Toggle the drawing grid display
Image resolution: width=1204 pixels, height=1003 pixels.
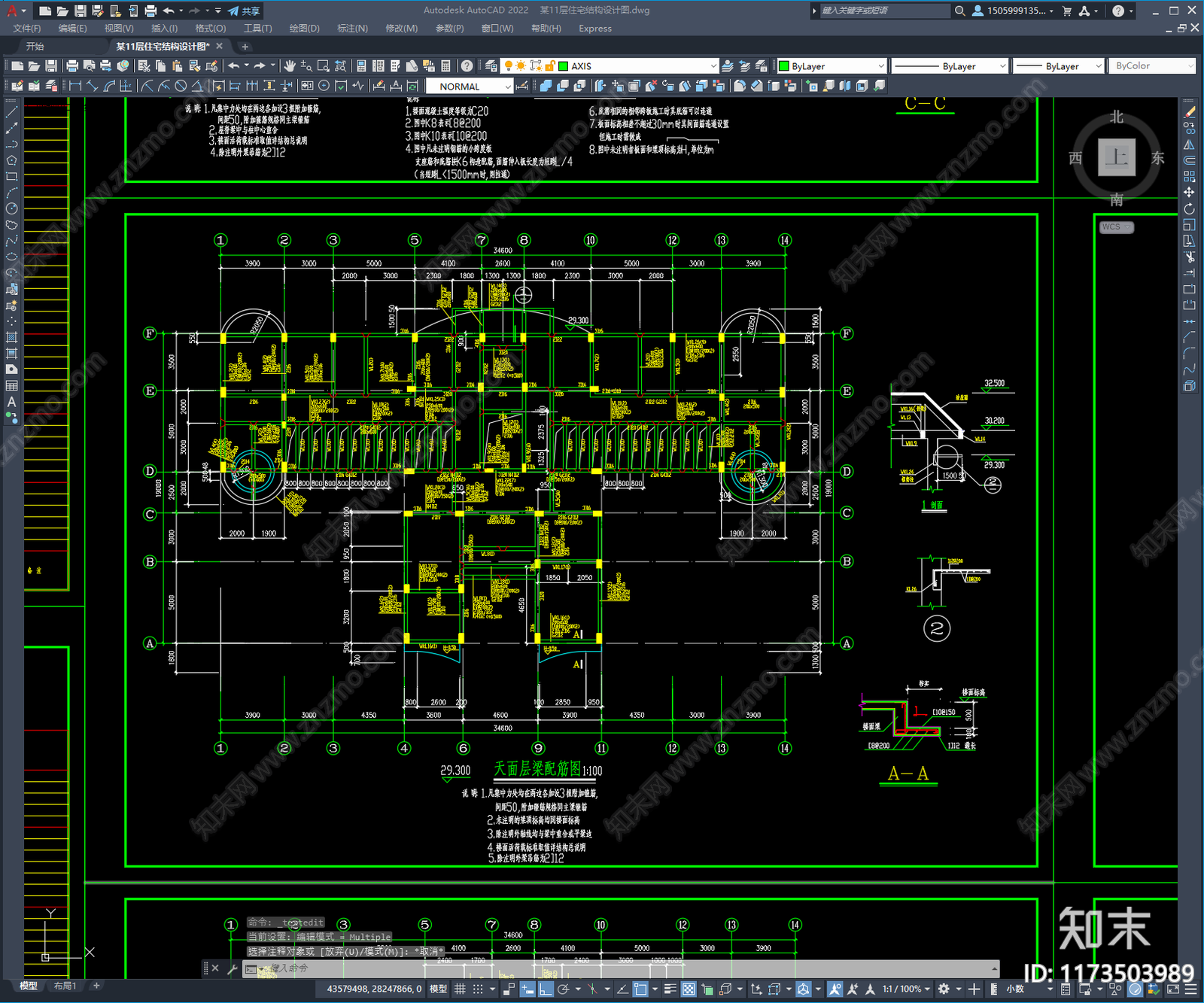[x=460, y=989]
